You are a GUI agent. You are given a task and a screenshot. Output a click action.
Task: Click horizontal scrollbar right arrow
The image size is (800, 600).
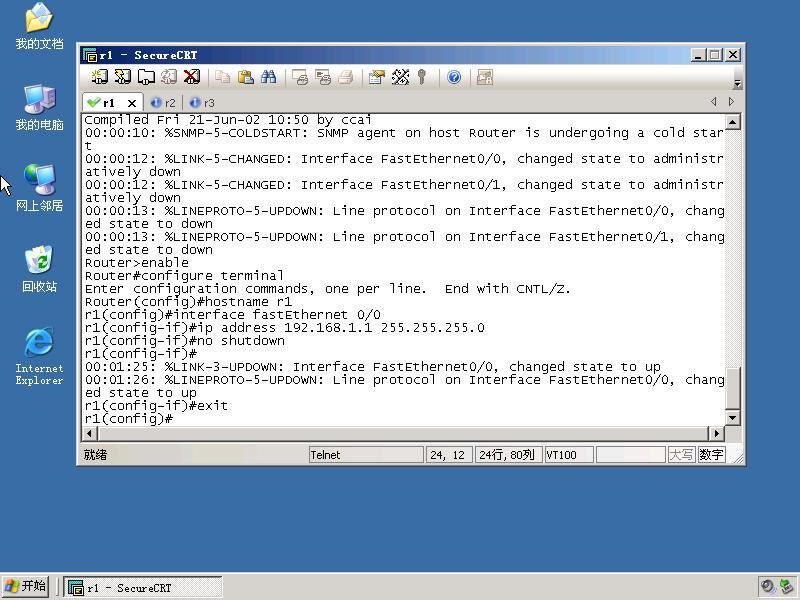tap(716, 434)
